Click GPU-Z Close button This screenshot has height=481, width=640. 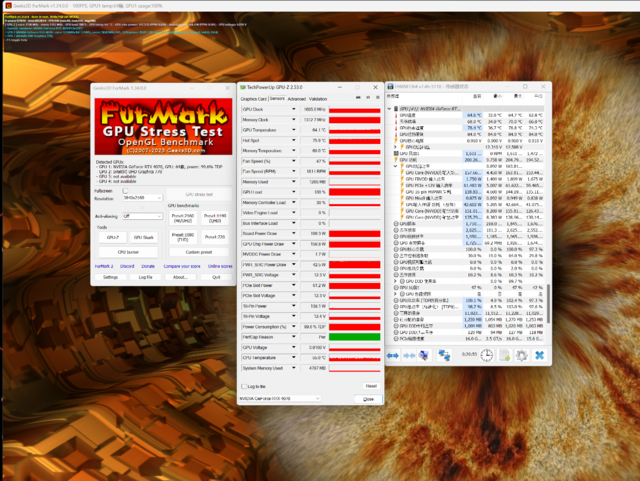point(368,399)
